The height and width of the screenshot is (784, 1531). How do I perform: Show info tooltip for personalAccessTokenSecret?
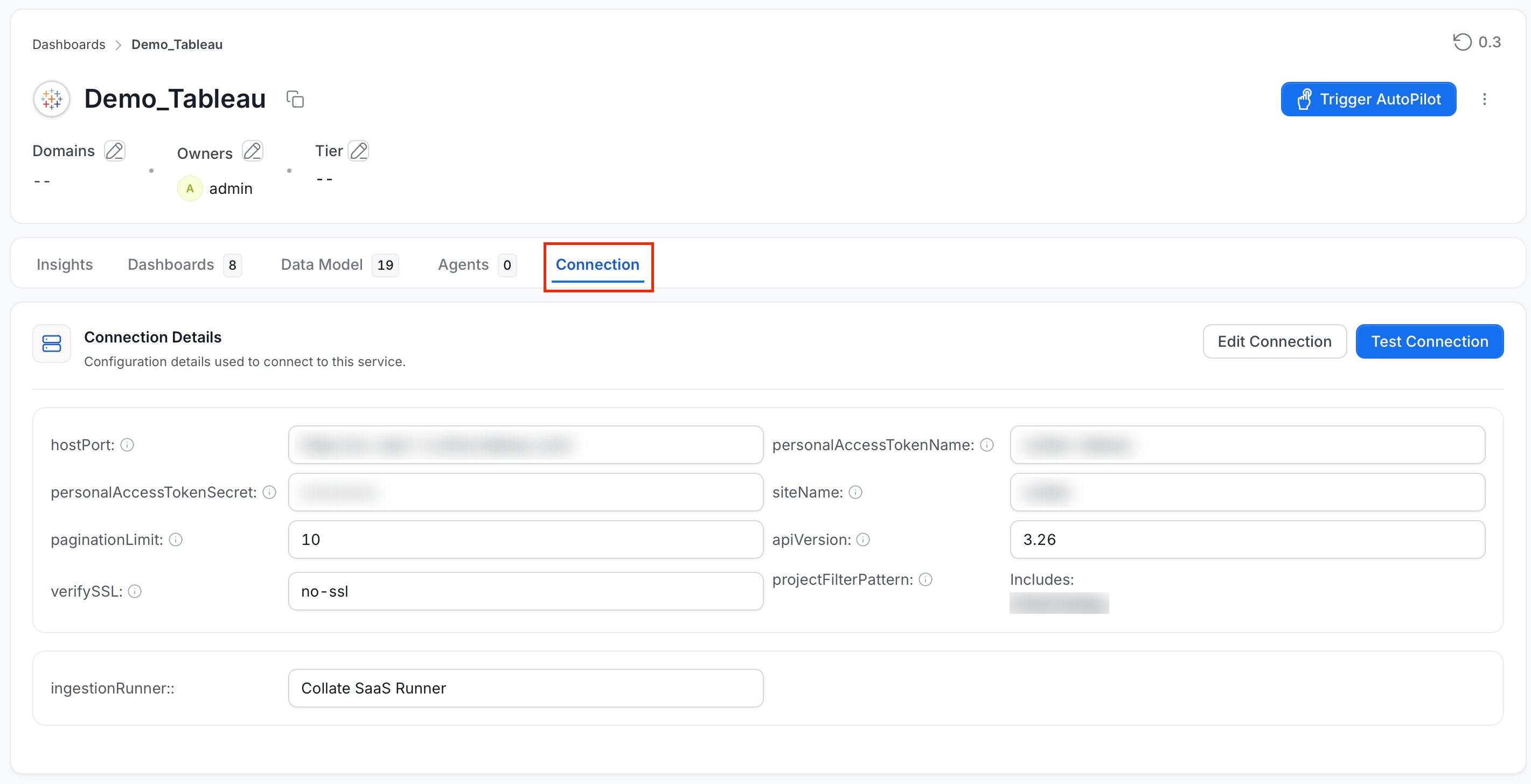coord(270,492)
